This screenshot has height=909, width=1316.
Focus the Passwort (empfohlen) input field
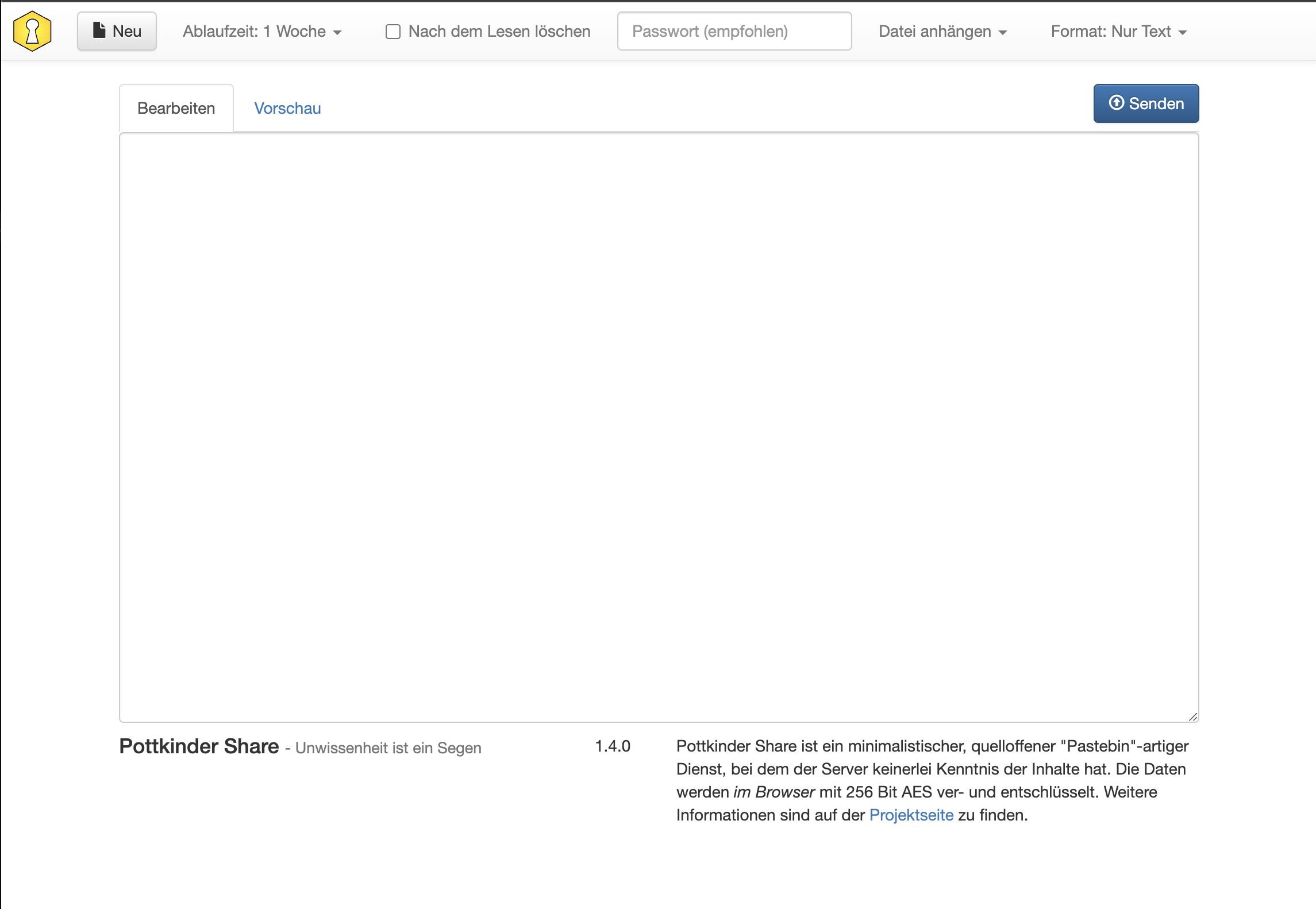coord(734,32)
